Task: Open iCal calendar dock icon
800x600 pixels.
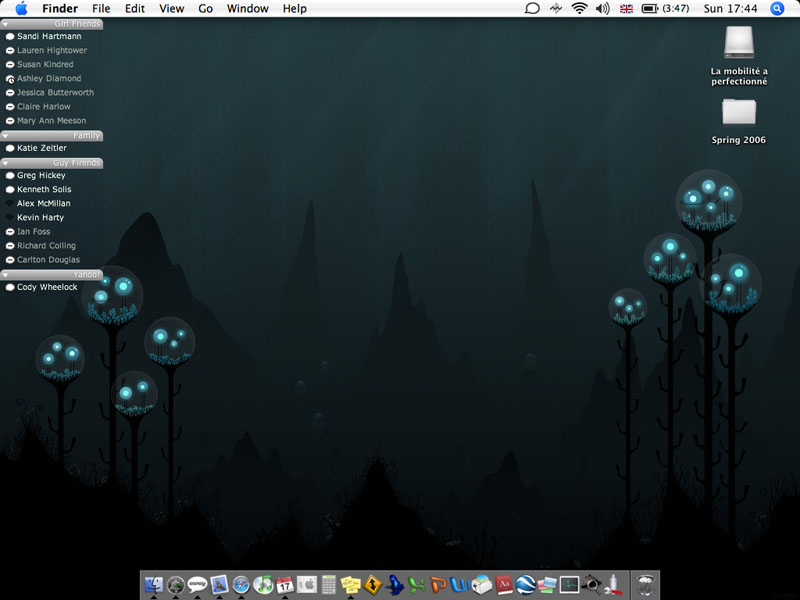Action: click(x=285, y=585)
